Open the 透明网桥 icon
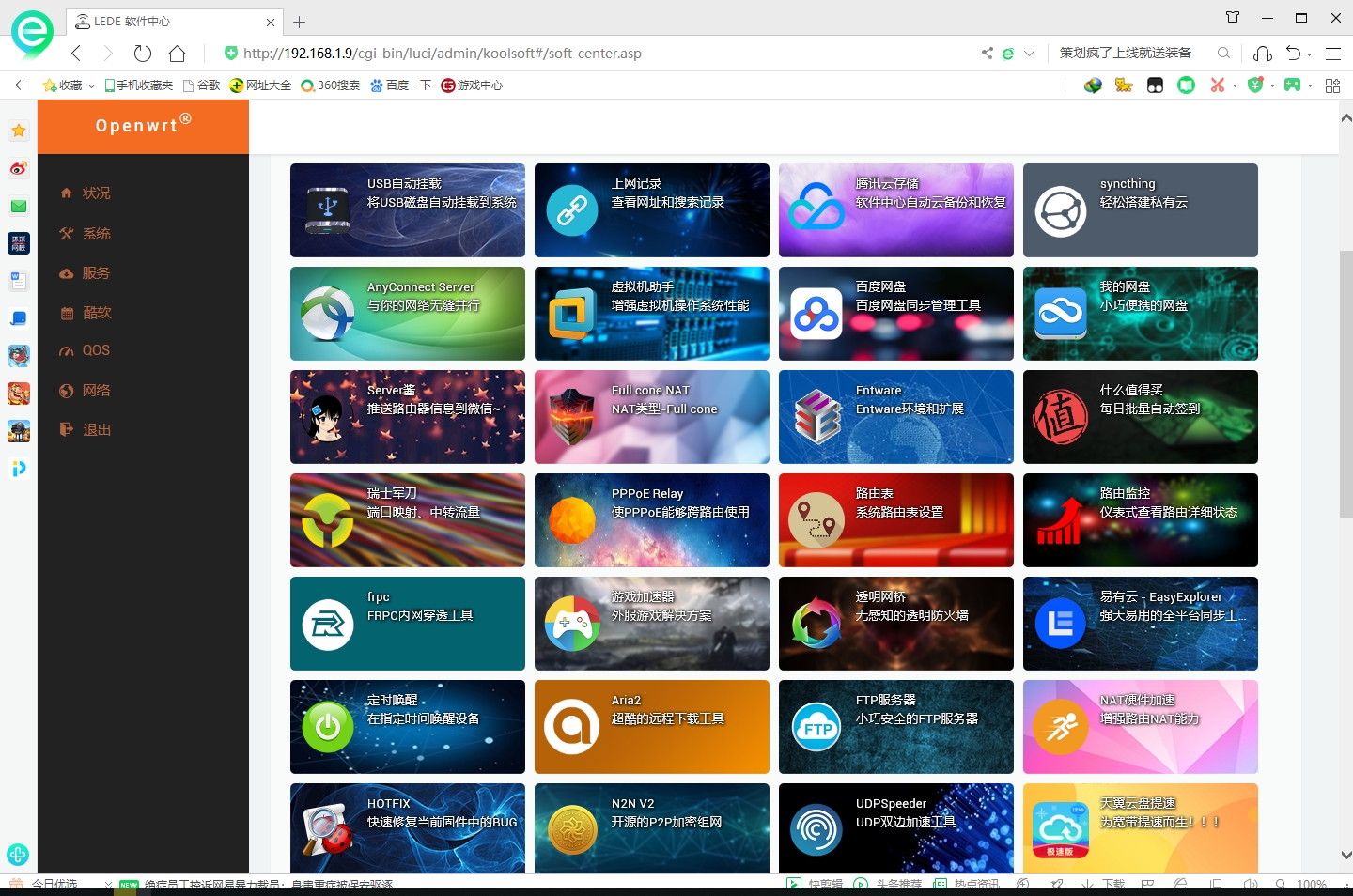This screenshot has width=1353, height=896. tap(816, 624)
